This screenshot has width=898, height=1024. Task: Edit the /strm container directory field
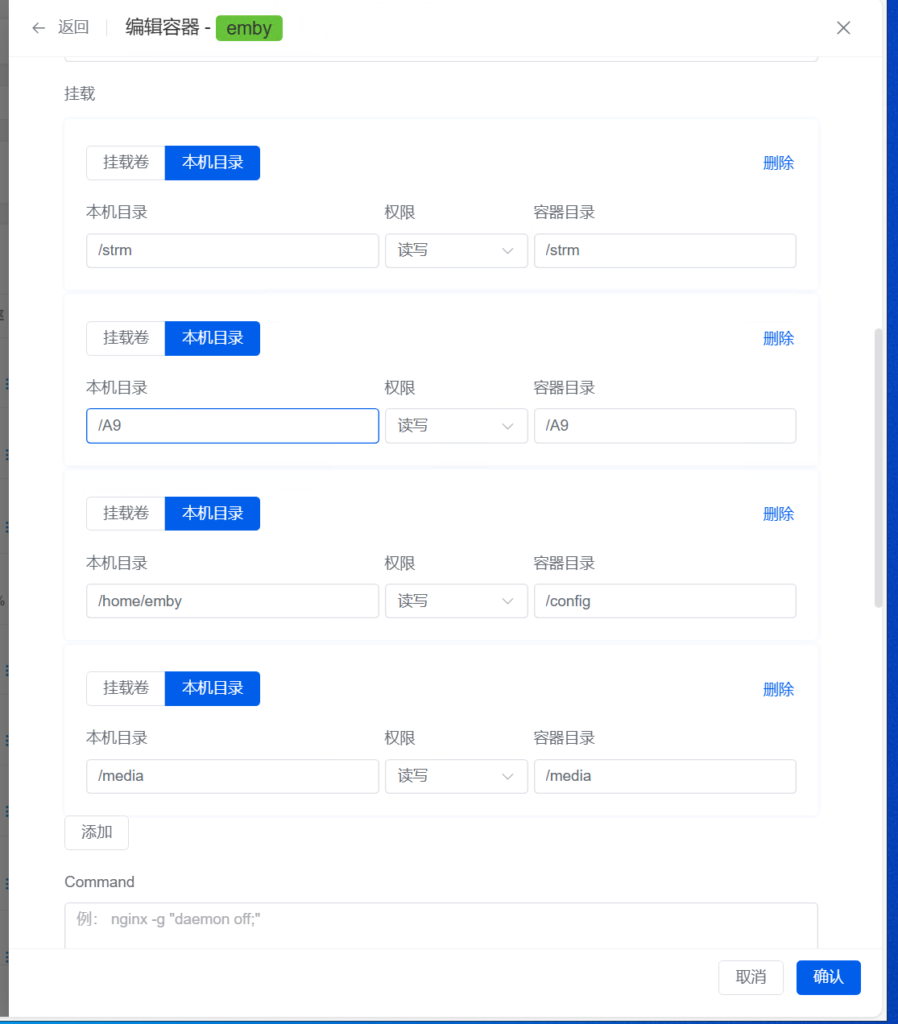coord(665,251)
